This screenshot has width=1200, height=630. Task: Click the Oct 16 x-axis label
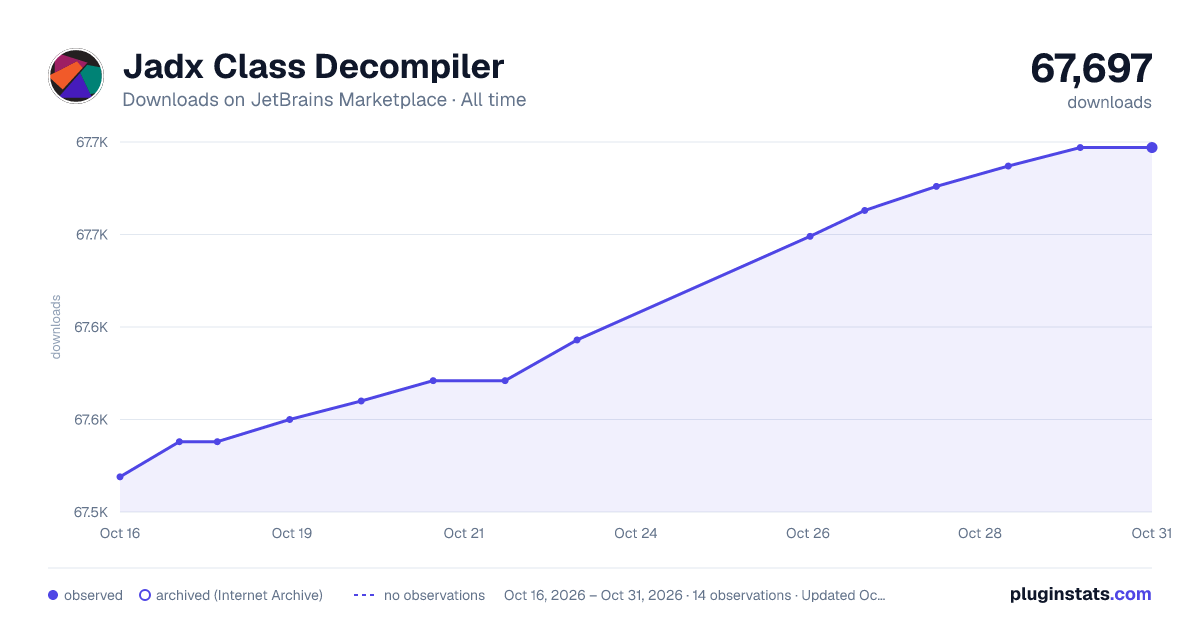pos(120,533)
